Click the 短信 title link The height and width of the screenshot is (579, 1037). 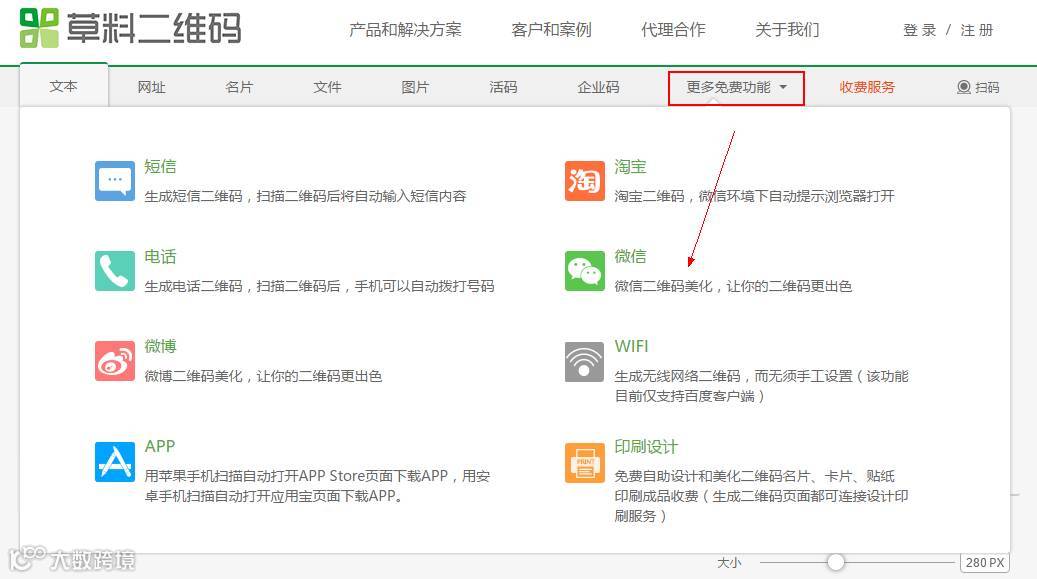tap(161, 167)
